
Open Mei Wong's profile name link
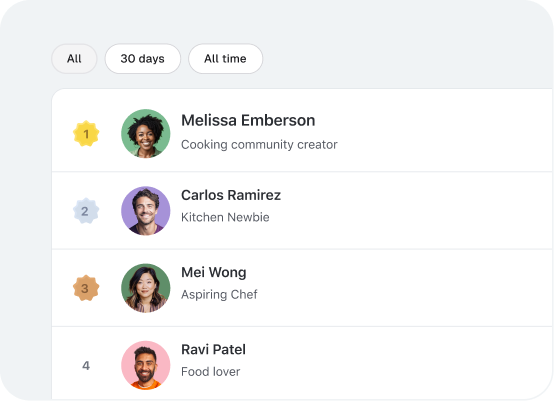214,272
